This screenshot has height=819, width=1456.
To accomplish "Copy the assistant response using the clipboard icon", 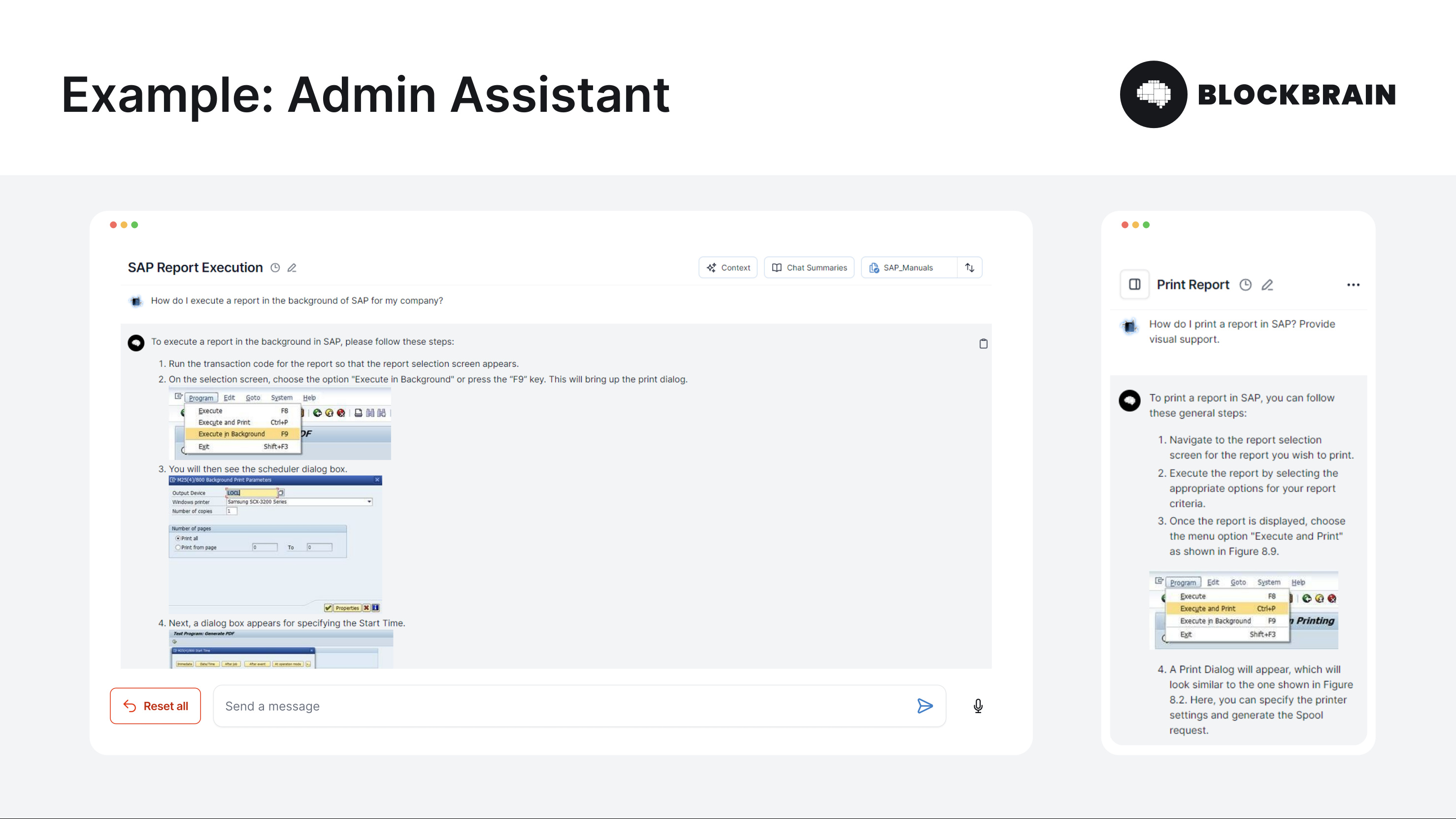I will [983, 344].
